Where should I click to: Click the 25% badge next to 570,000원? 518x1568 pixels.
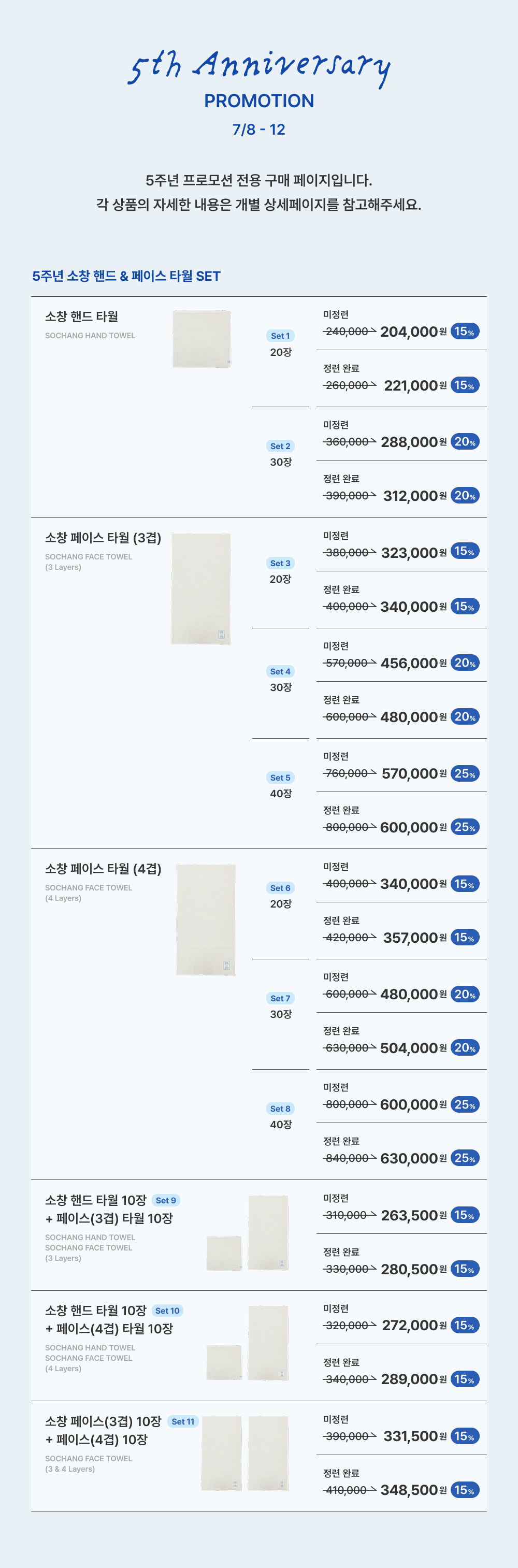[465, 773]
